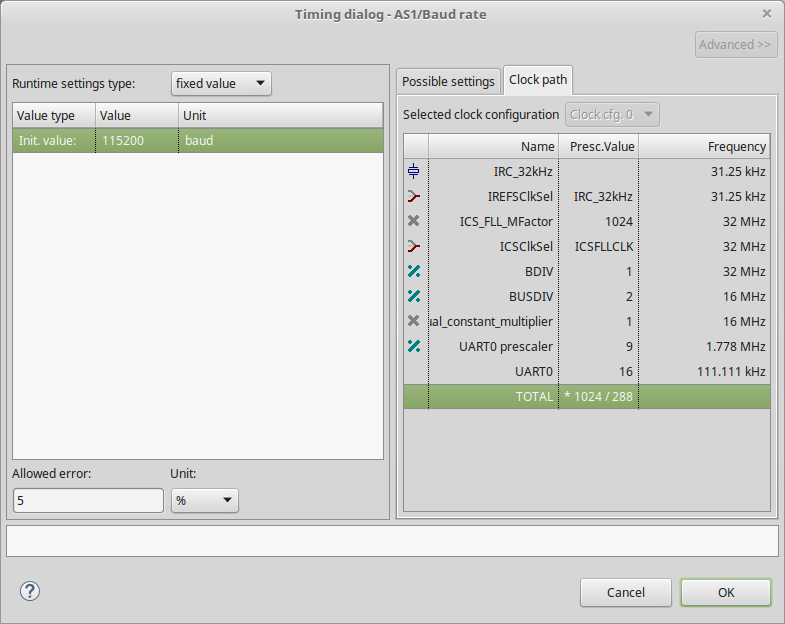Click the multiplier icon beside ICS_FLL_MFactor

click(414, 221)
